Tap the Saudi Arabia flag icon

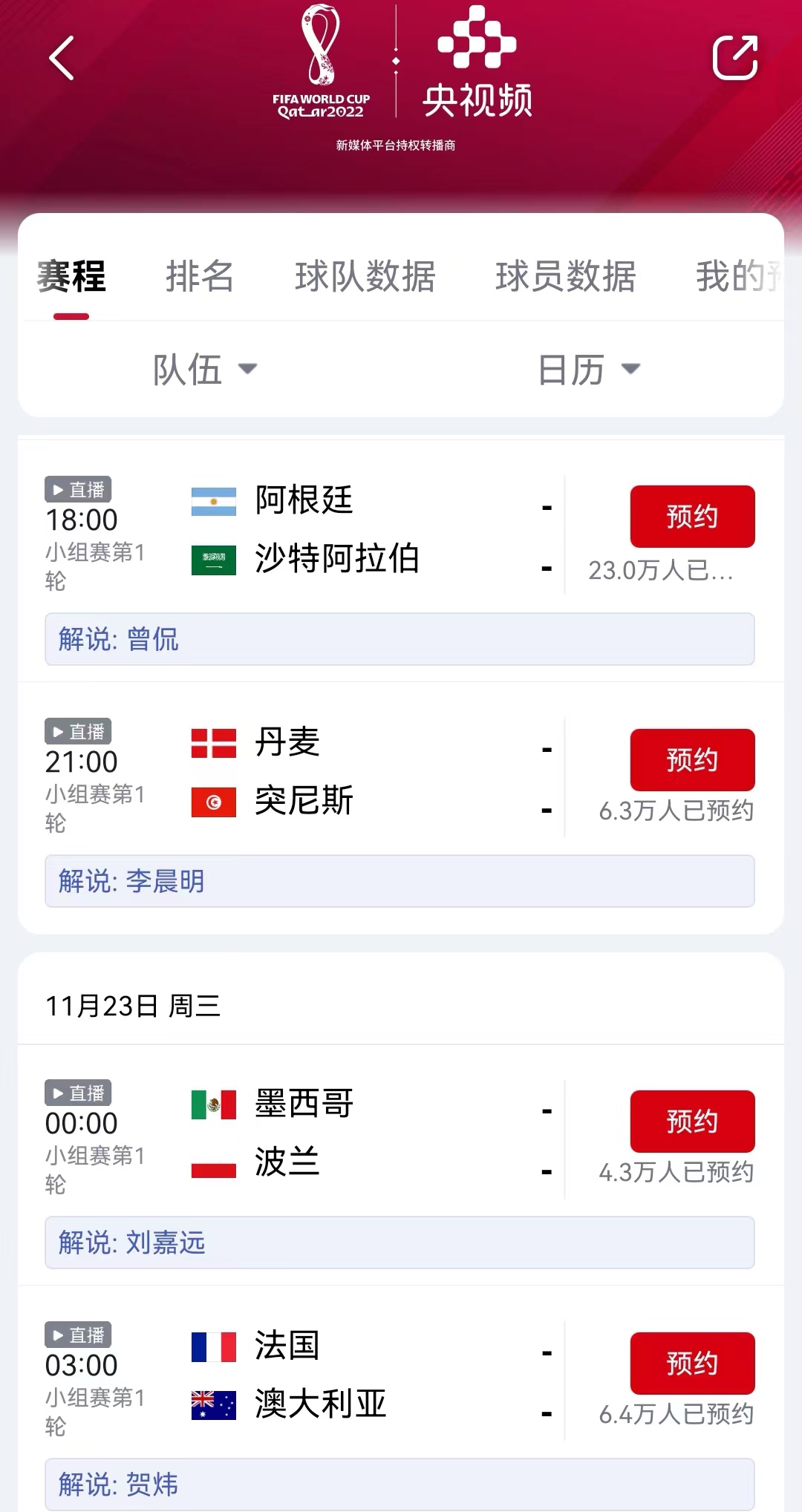[214, 560]
